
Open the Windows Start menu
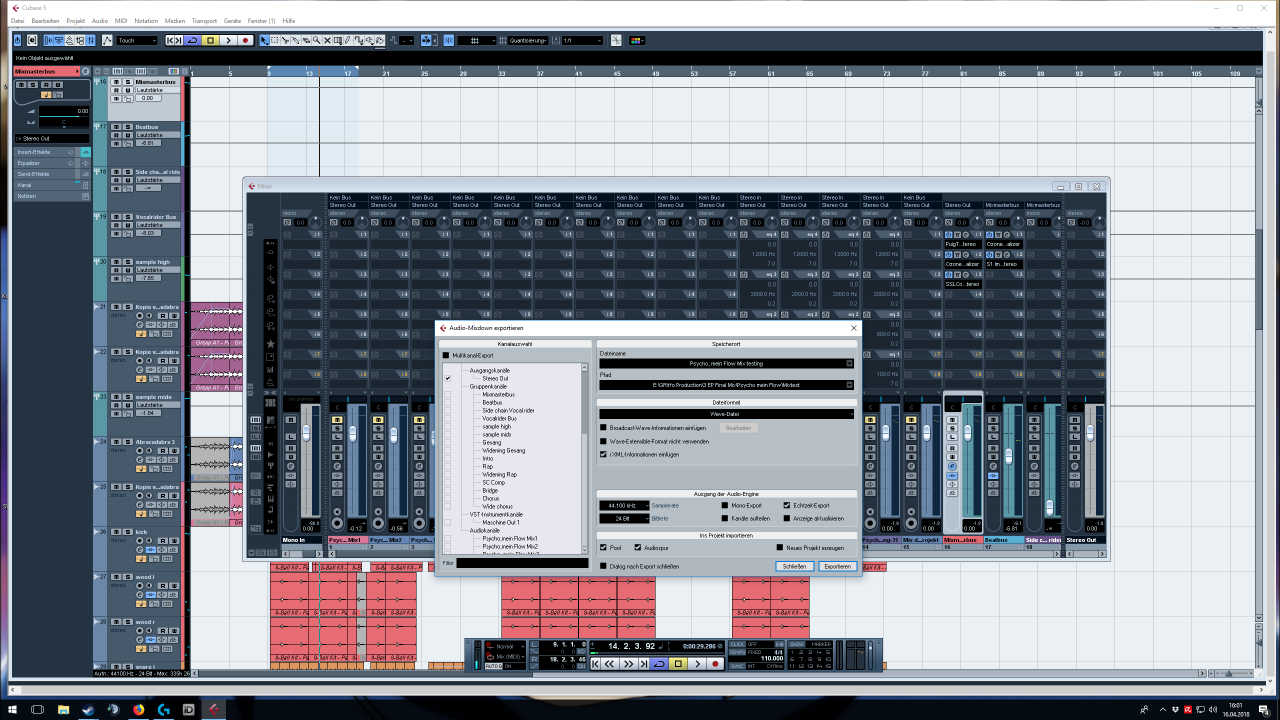point(11,709)
